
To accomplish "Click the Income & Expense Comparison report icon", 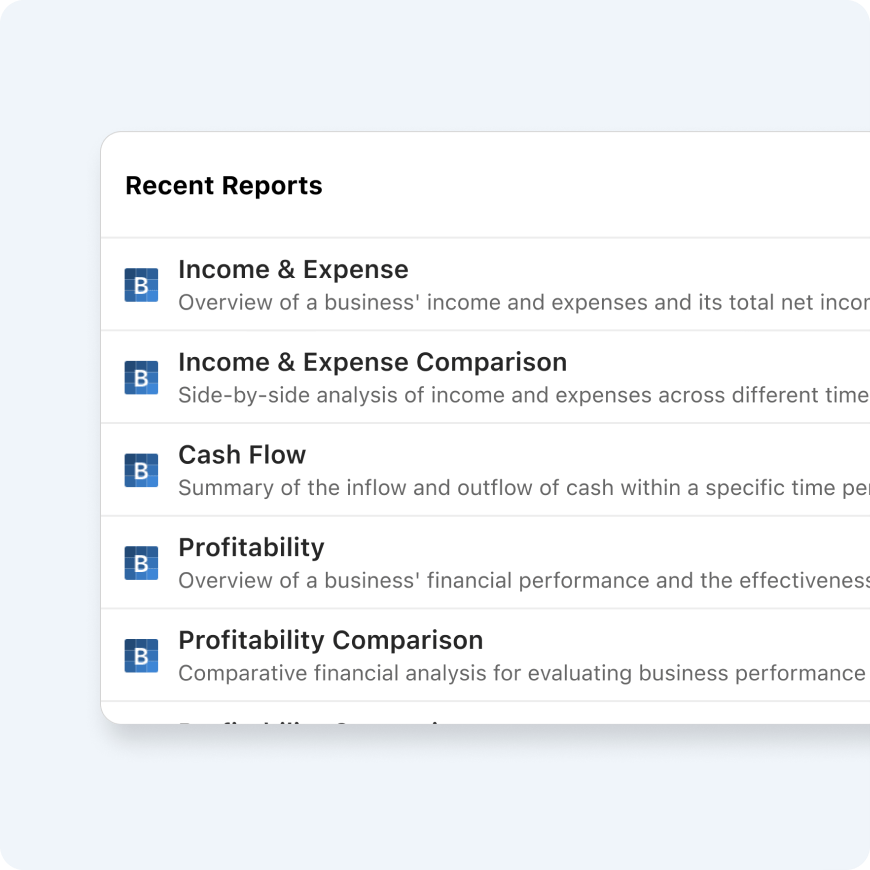I will coord(141,378).
